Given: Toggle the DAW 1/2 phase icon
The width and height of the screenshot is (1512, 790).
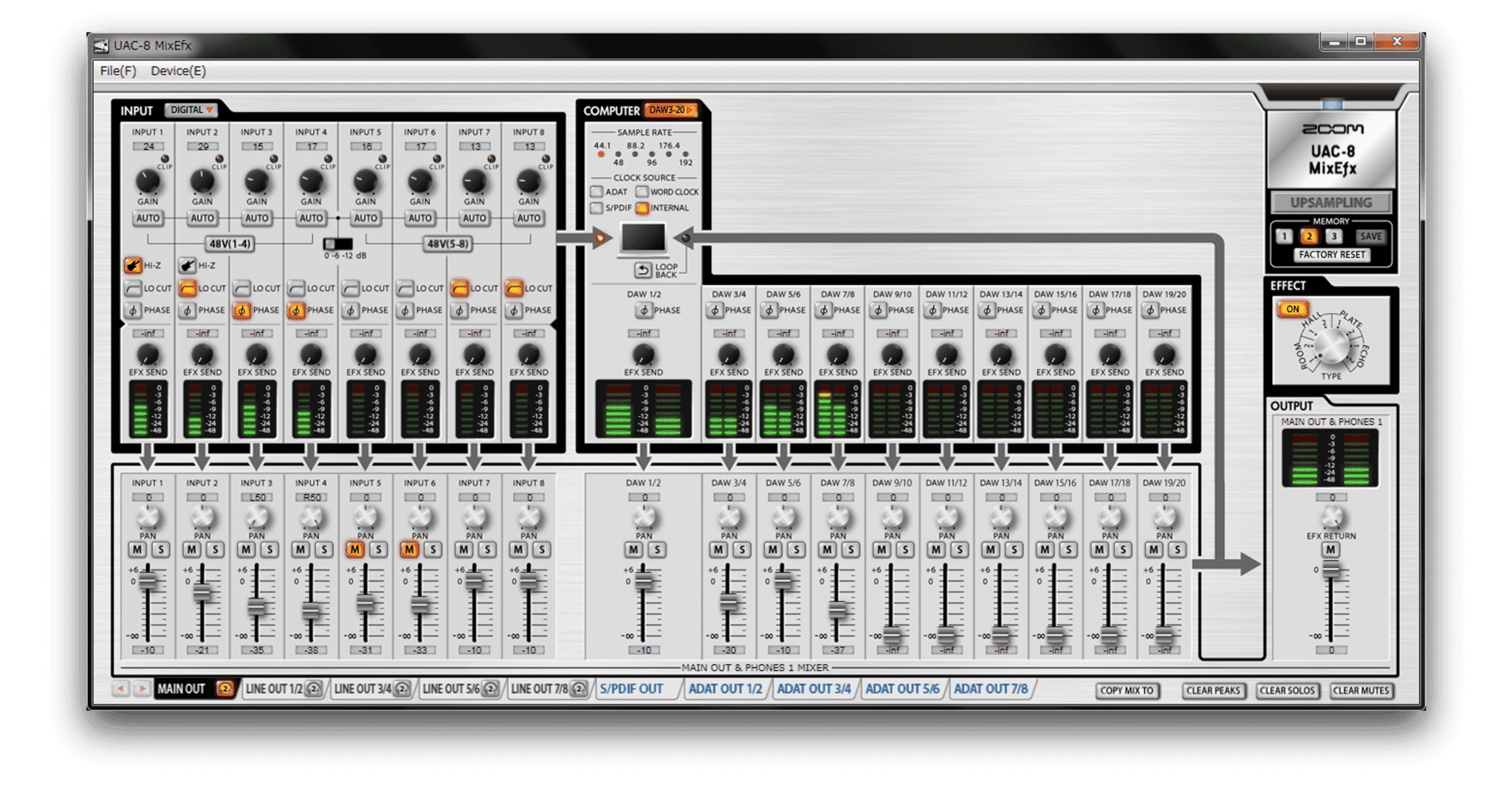Looking at the screenshot, I should coord(642,310).
